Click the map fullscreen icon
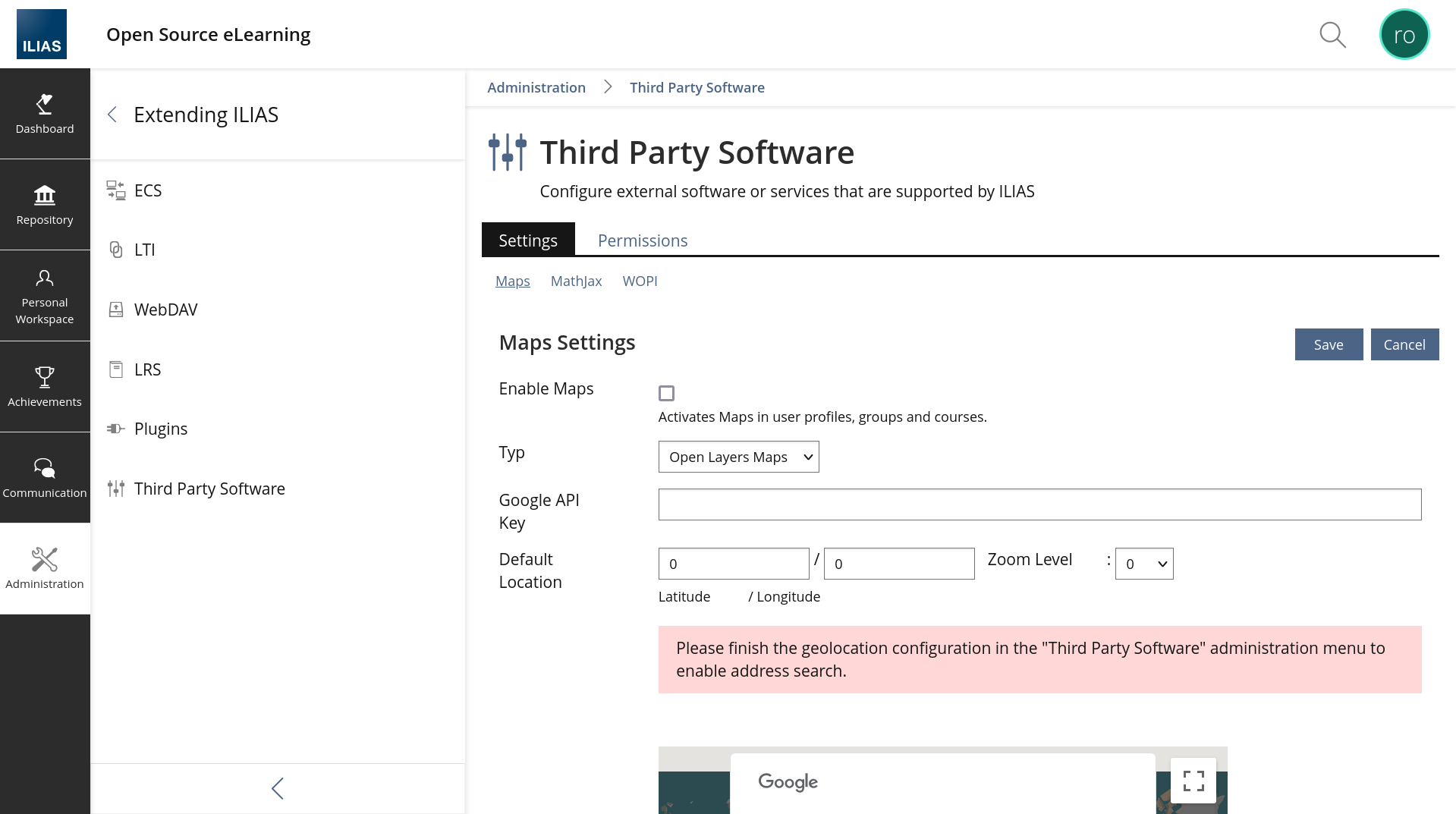The width and height of the screenshot is (1456, 814). point(1193,781)
